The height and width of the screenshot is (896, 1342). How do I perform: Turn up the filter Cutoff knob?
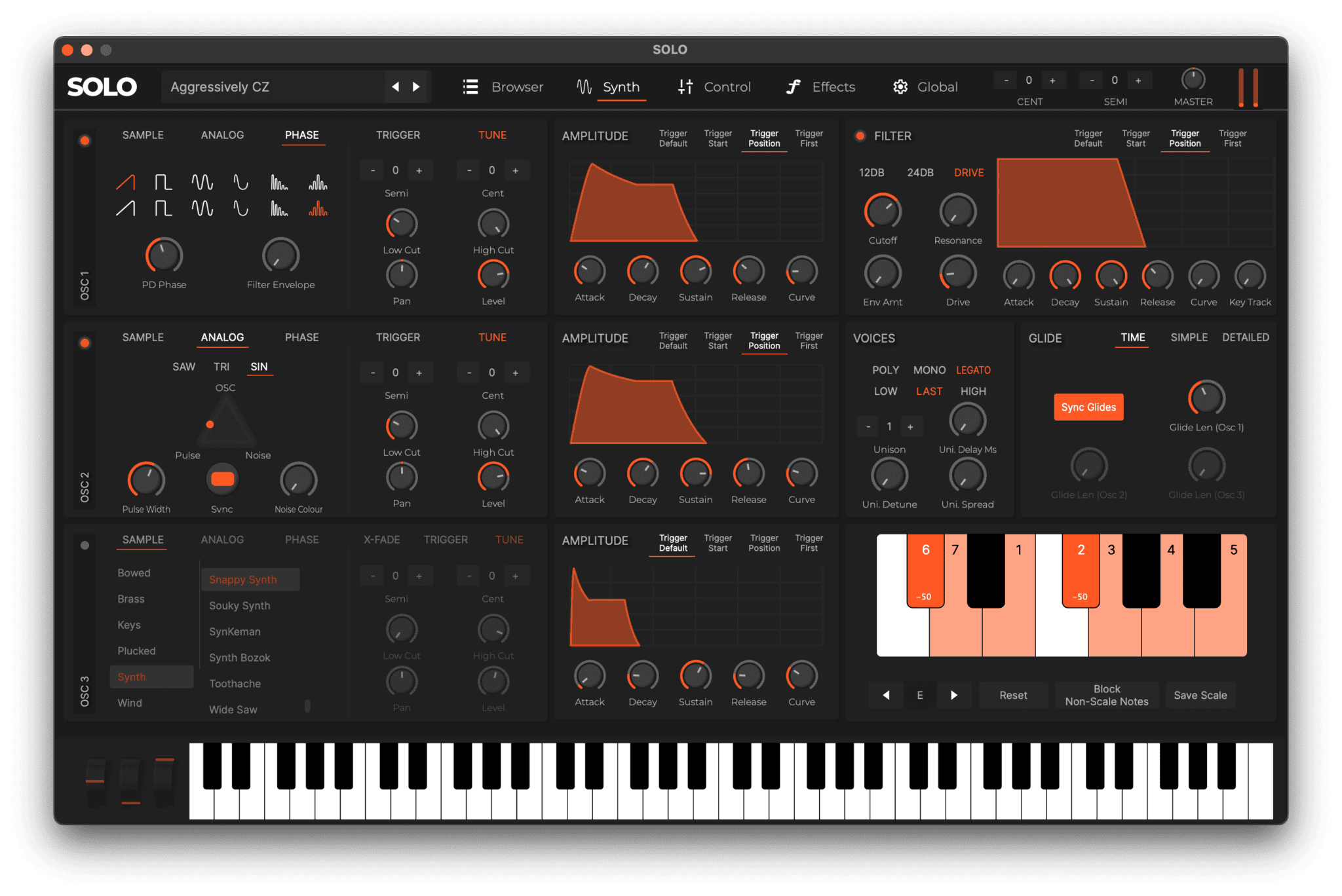pyautogui.click(x=882, y=212)
